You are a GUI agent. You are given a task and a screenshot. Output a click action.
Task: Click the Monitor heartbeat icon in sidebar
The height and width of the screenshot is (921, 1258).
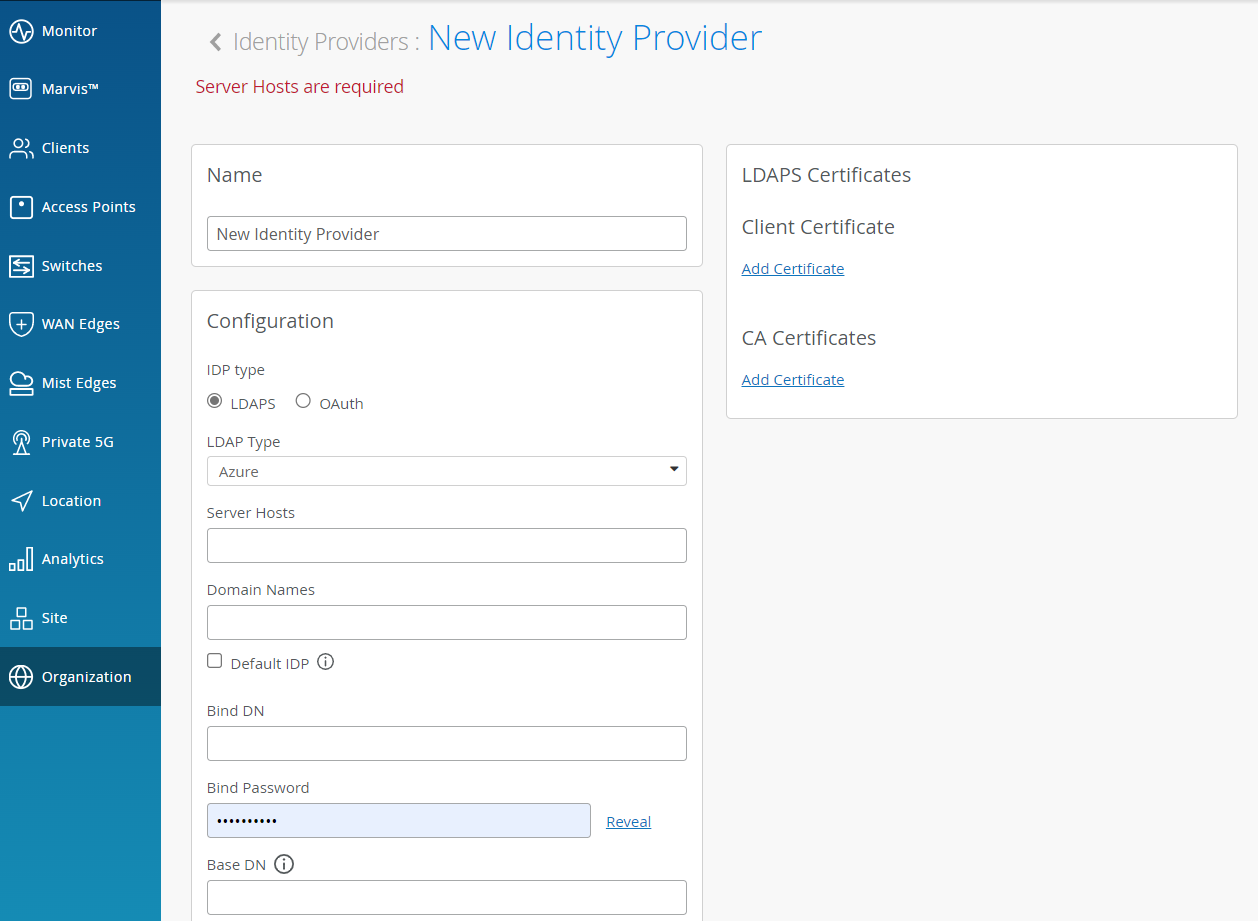pos(22,31)
